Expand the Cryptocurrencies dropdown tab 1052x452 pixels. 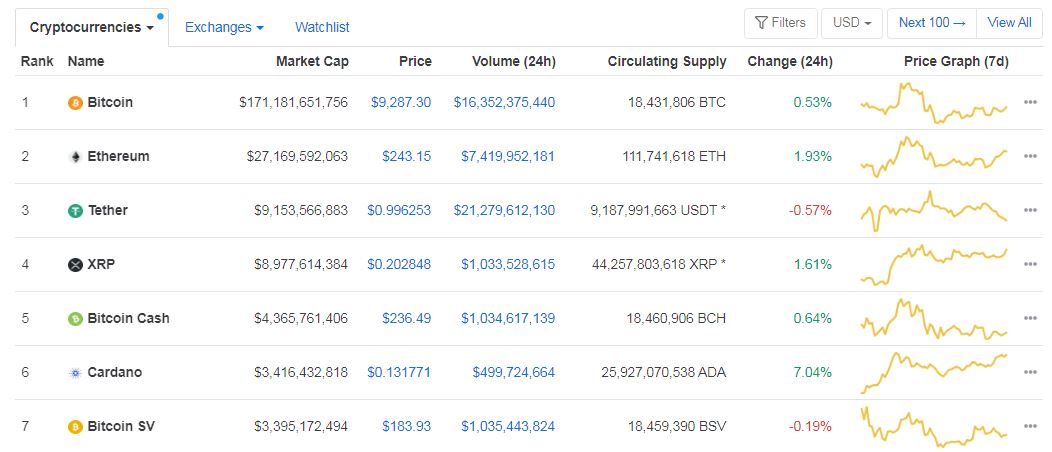tap(92, 27)
